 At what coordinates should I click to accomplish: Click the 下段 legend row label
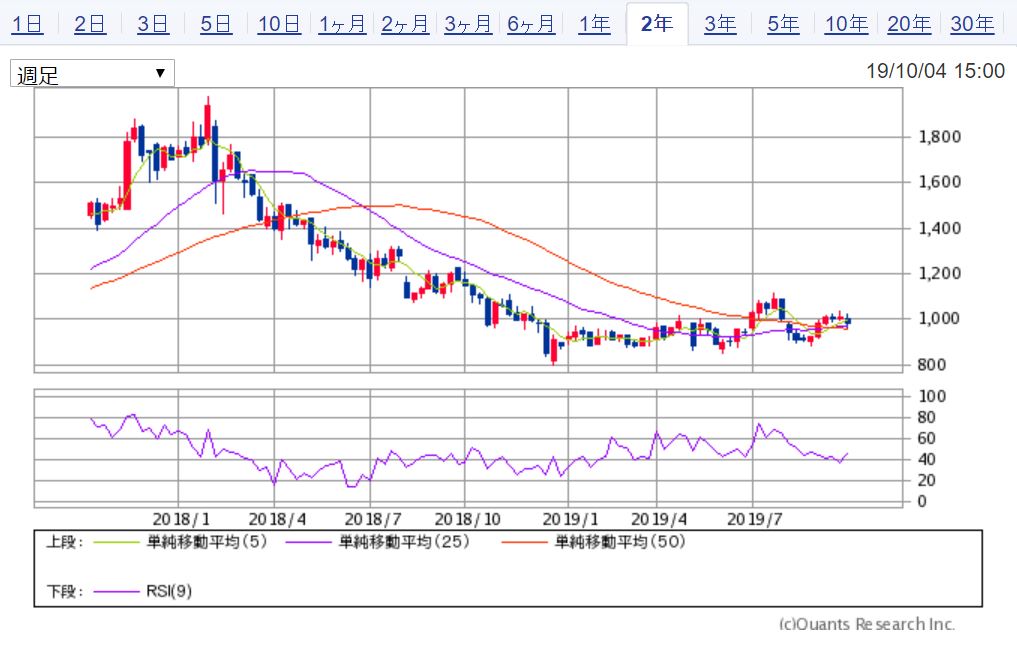64,591
